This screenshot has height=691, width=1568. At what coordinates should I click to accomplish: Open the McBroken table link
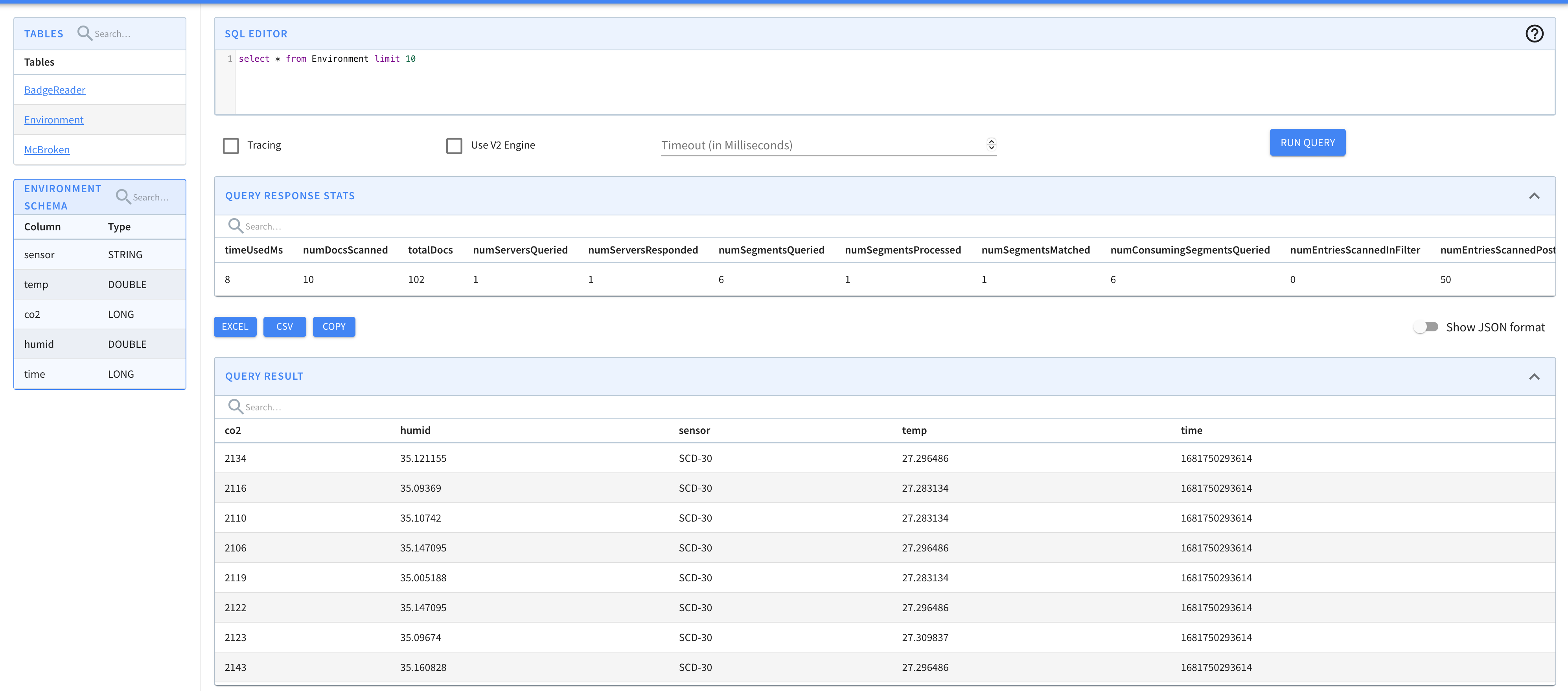click(x=47, y=150)
